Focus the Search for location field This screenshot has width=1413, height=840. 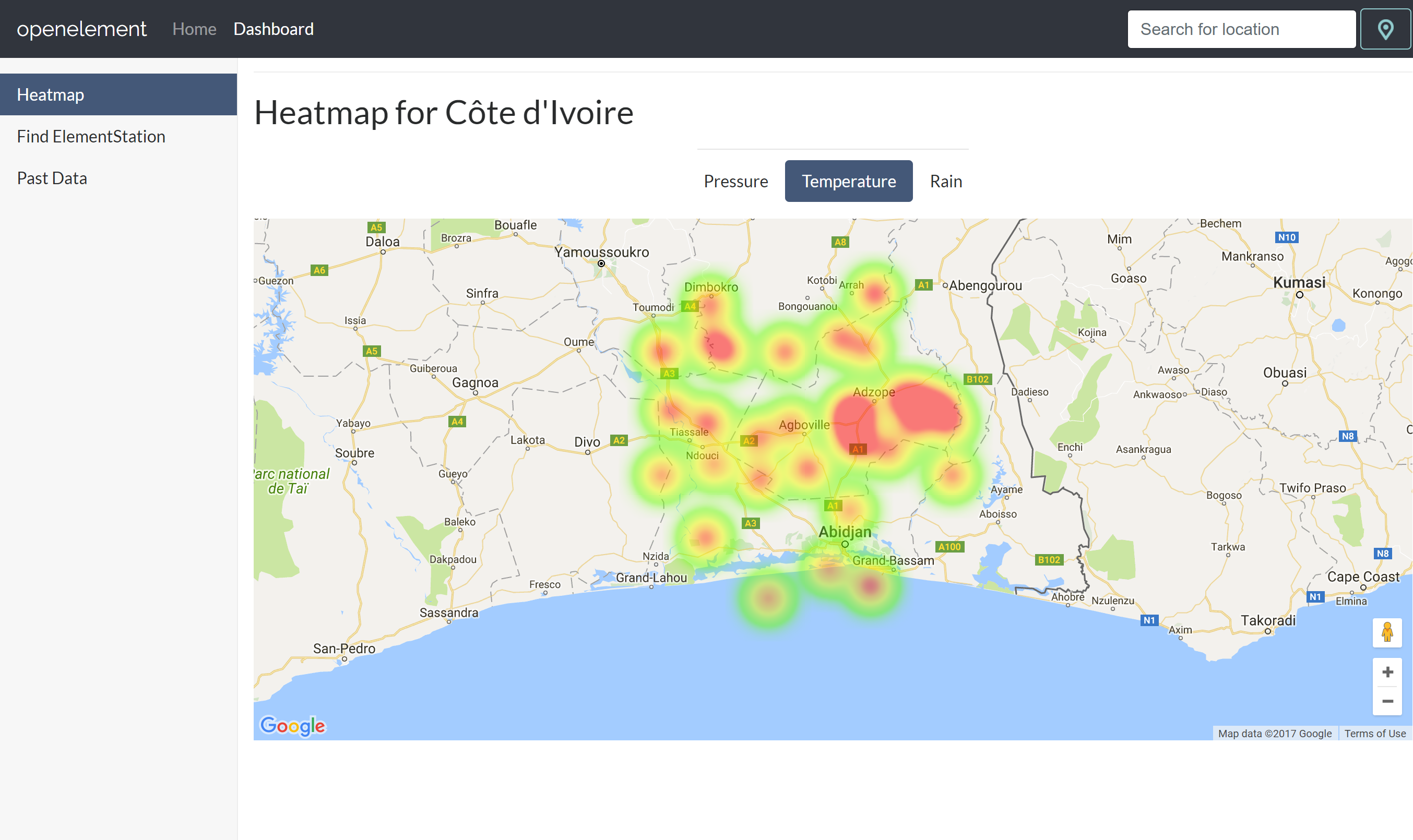[x=1241, y=29]
